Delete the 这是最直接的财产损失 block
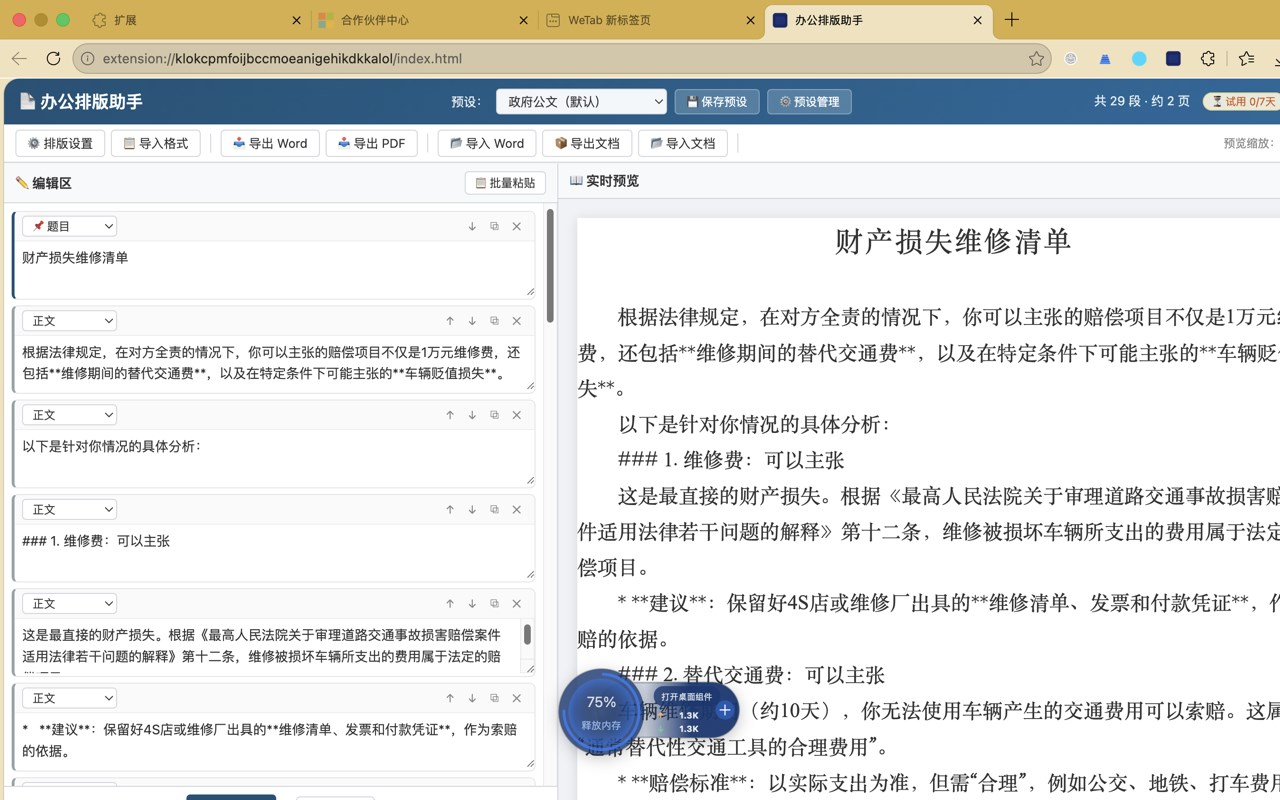Image resolution: width=1280 pixels, height=800 pixels. tap(517, 604)
